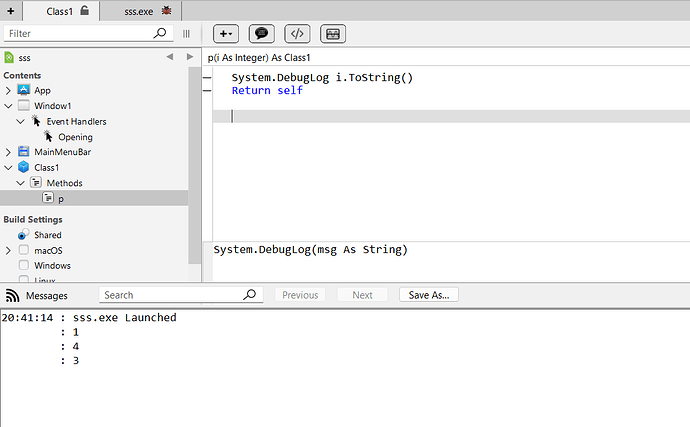The width and height of the screenshot is (690, 427).
Task: Expand the App tree item
Action: 8,90
